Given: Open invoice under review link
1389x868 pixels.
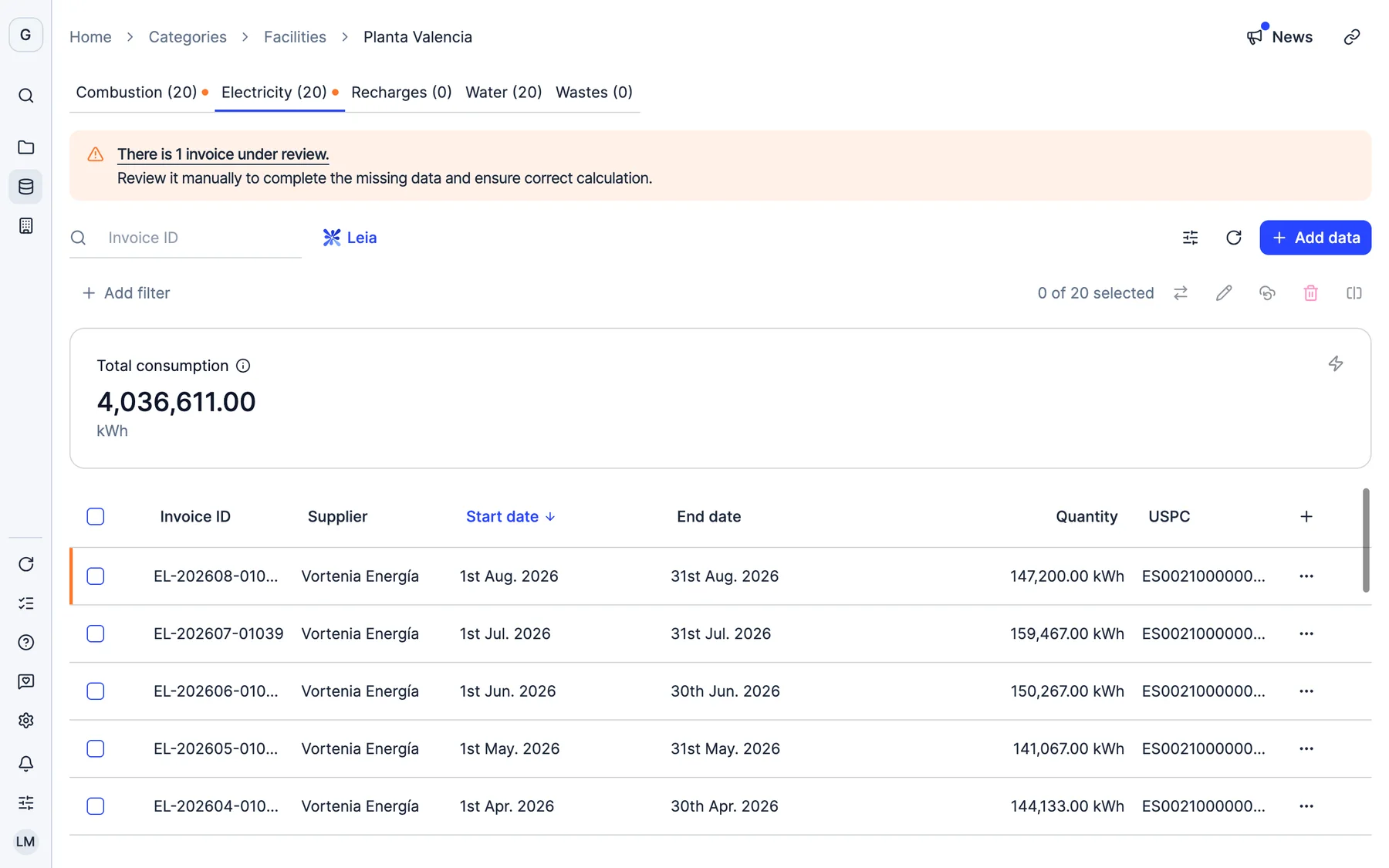Looking at the screenshot, I should [223, 154].
